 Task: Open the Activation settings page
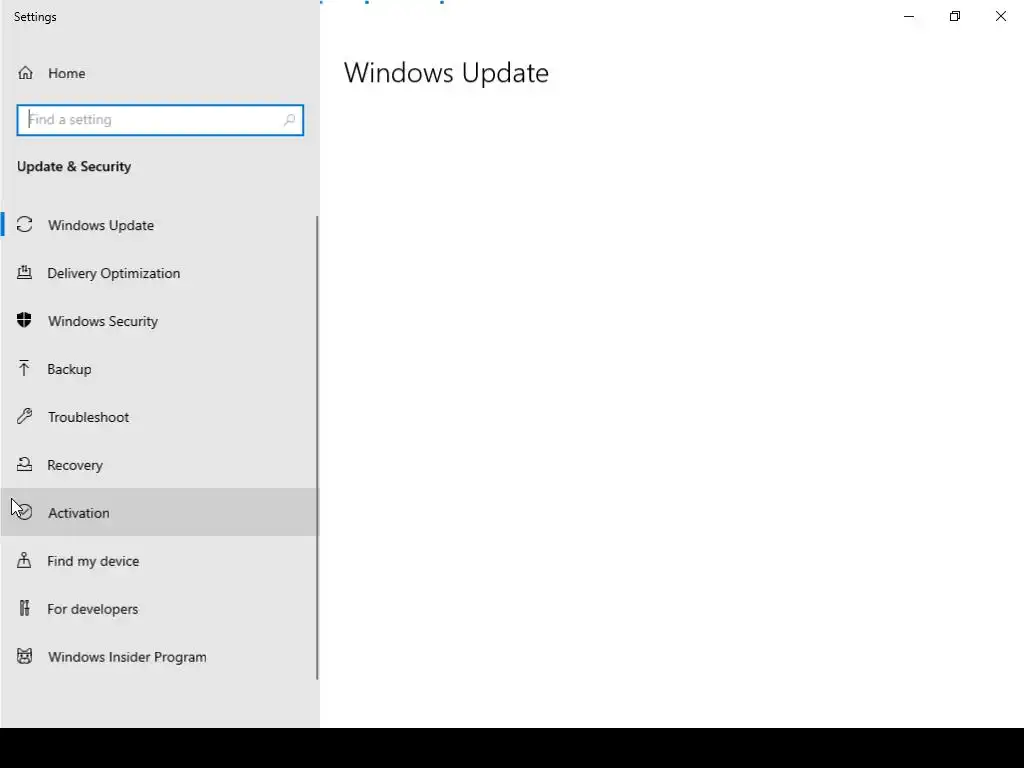tap(159, 513)
